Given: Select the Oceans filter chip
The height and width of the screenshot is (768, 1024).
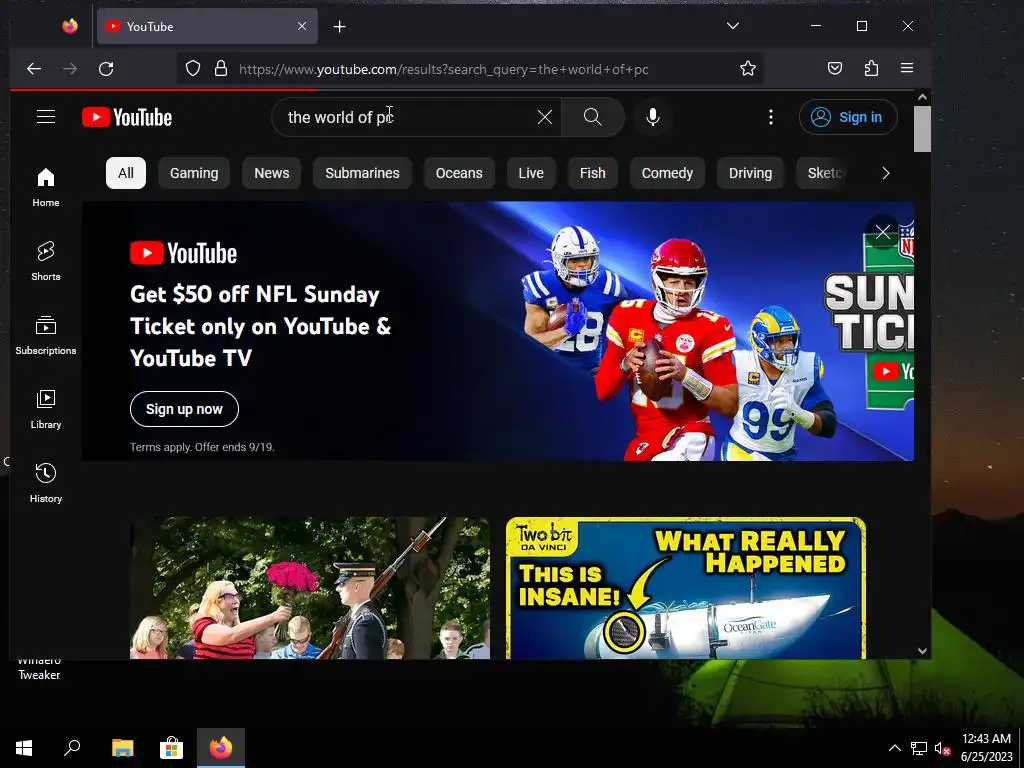Looking at the screenshot, I should [459, 173].
